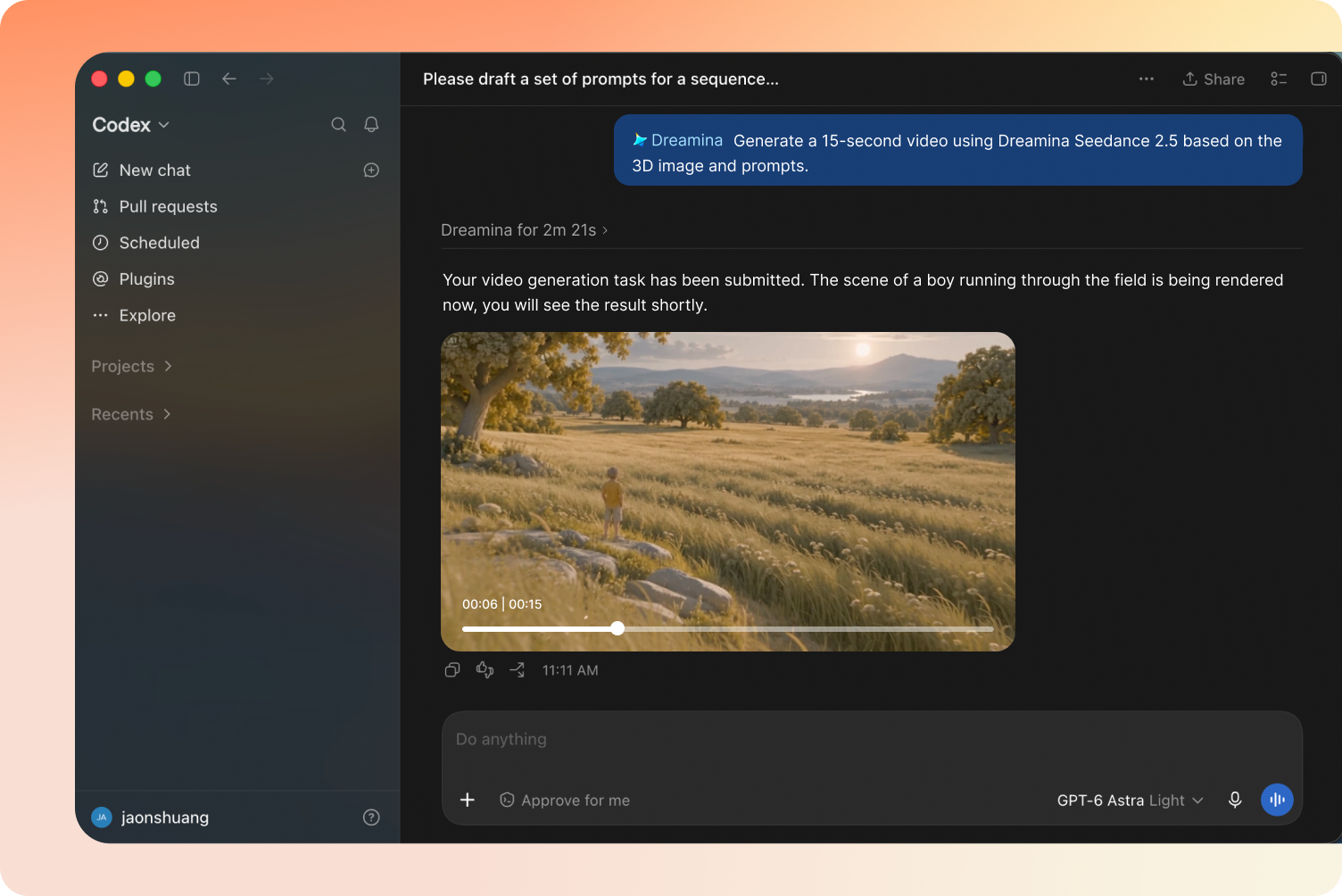
Task: Open the three-dot more options menu
Action: (x=1147, y=79)
